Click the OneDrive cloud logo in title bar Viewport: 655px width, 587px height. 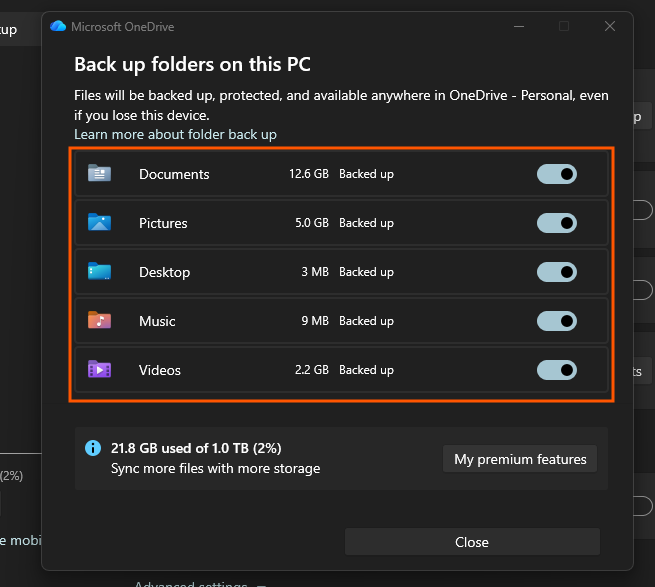[x=58, y=26]
